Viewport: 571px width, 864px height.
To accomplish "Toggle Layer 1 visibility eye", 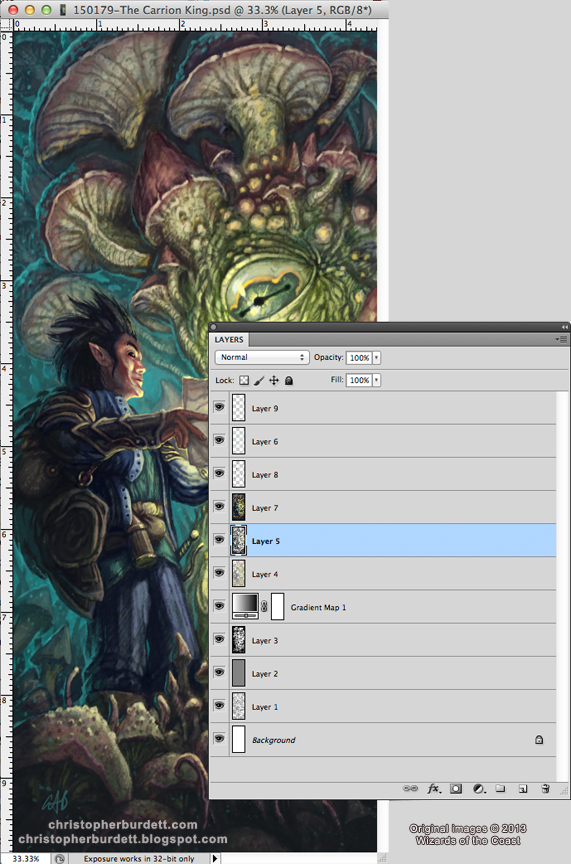I will coord(219,705).
